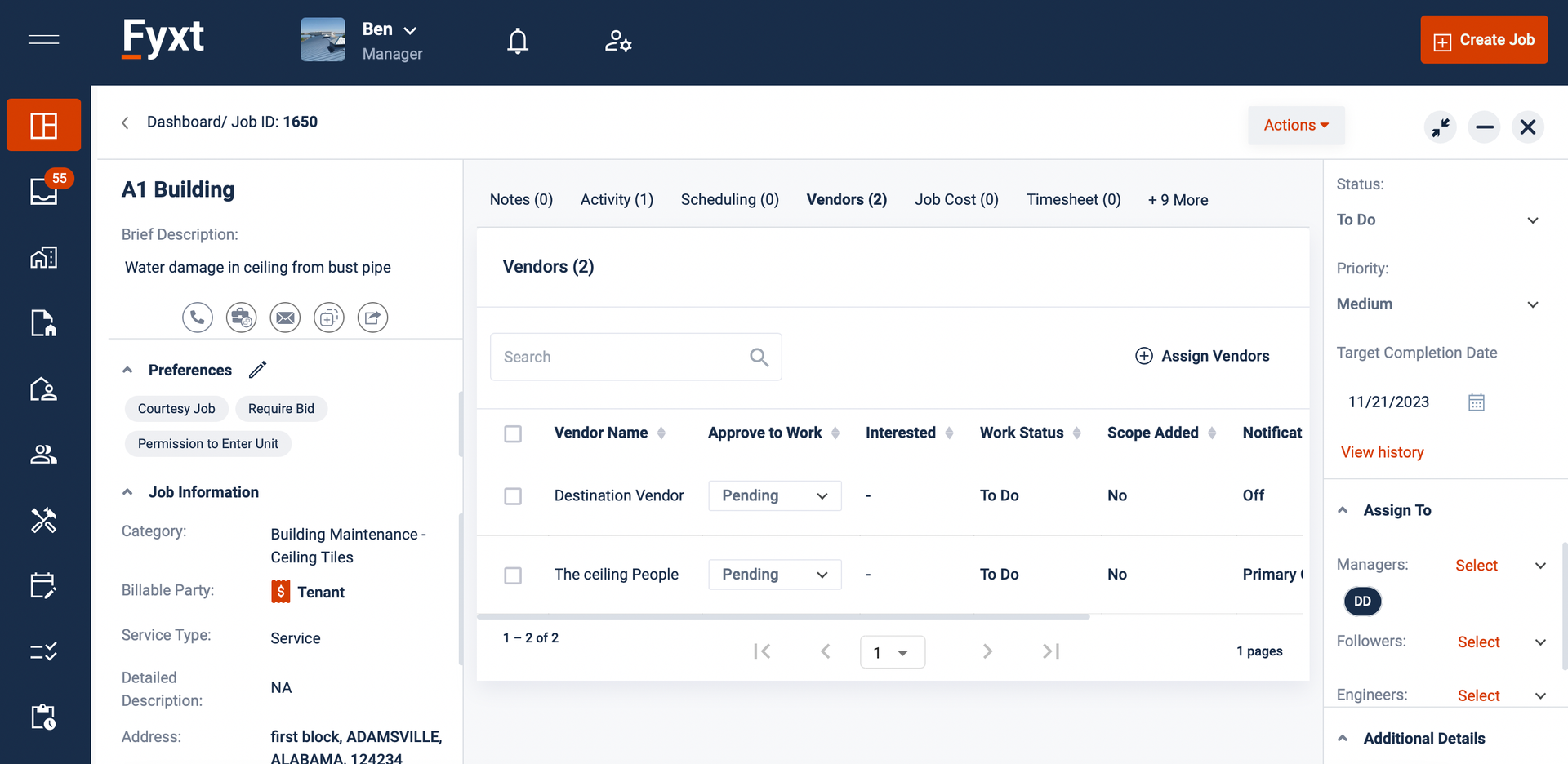Click the search magnifier icon
Screen dimensions: 1568x764
pyautogui.click(x=759, y=357)
